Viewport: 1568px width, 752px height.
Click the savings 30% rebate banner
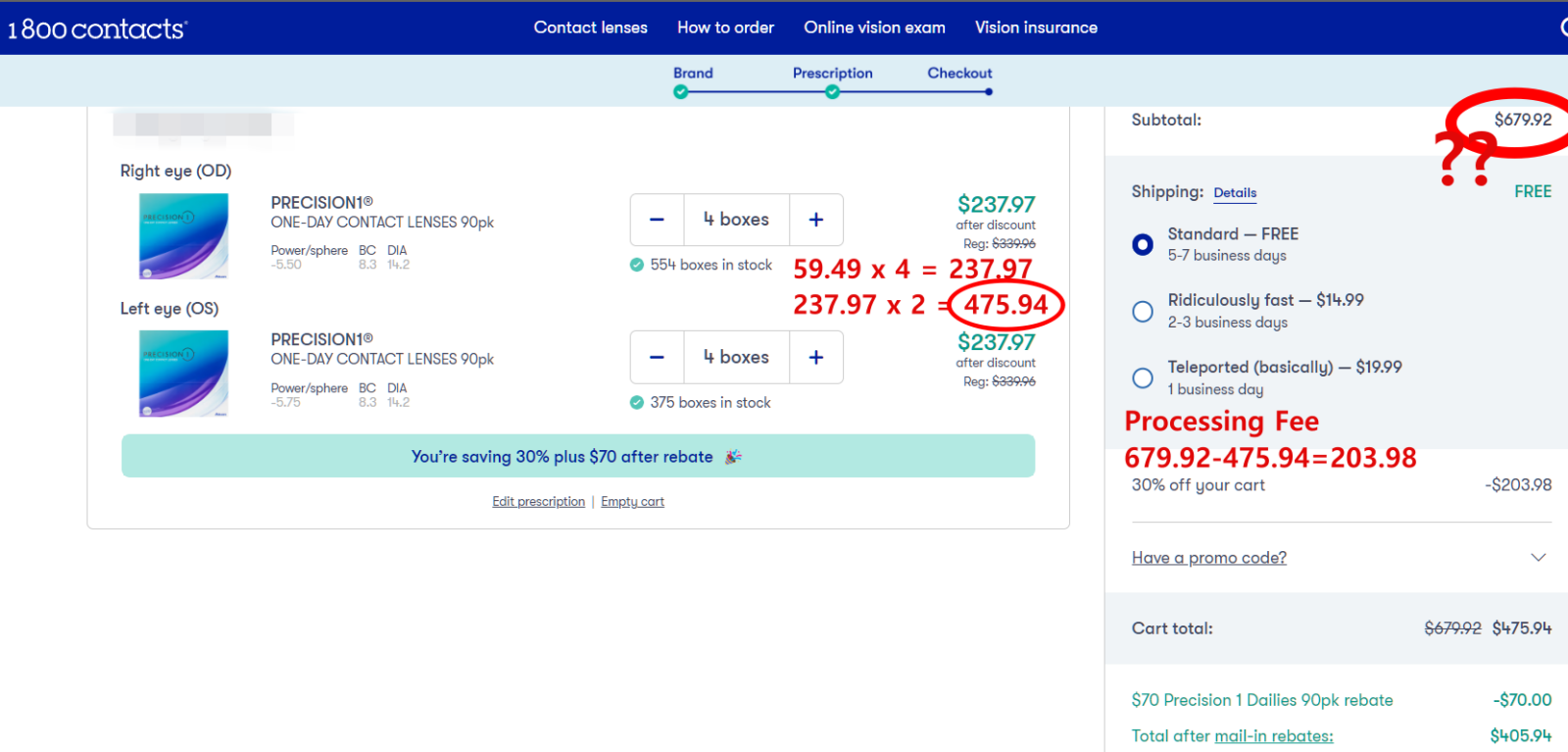[578, 456]
